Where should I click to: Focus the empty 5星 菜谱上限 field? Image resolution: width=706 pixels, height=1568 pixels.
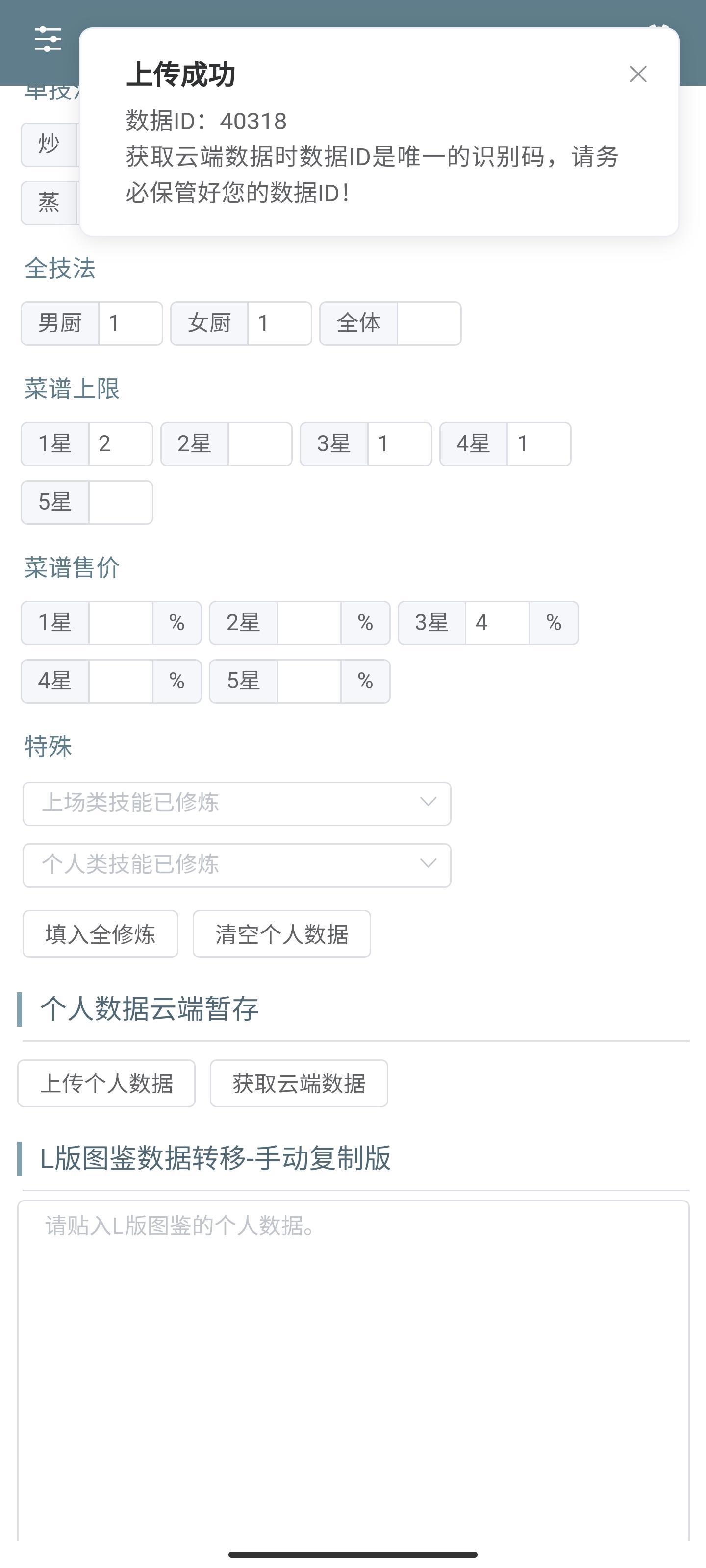[x=120, y=502]
